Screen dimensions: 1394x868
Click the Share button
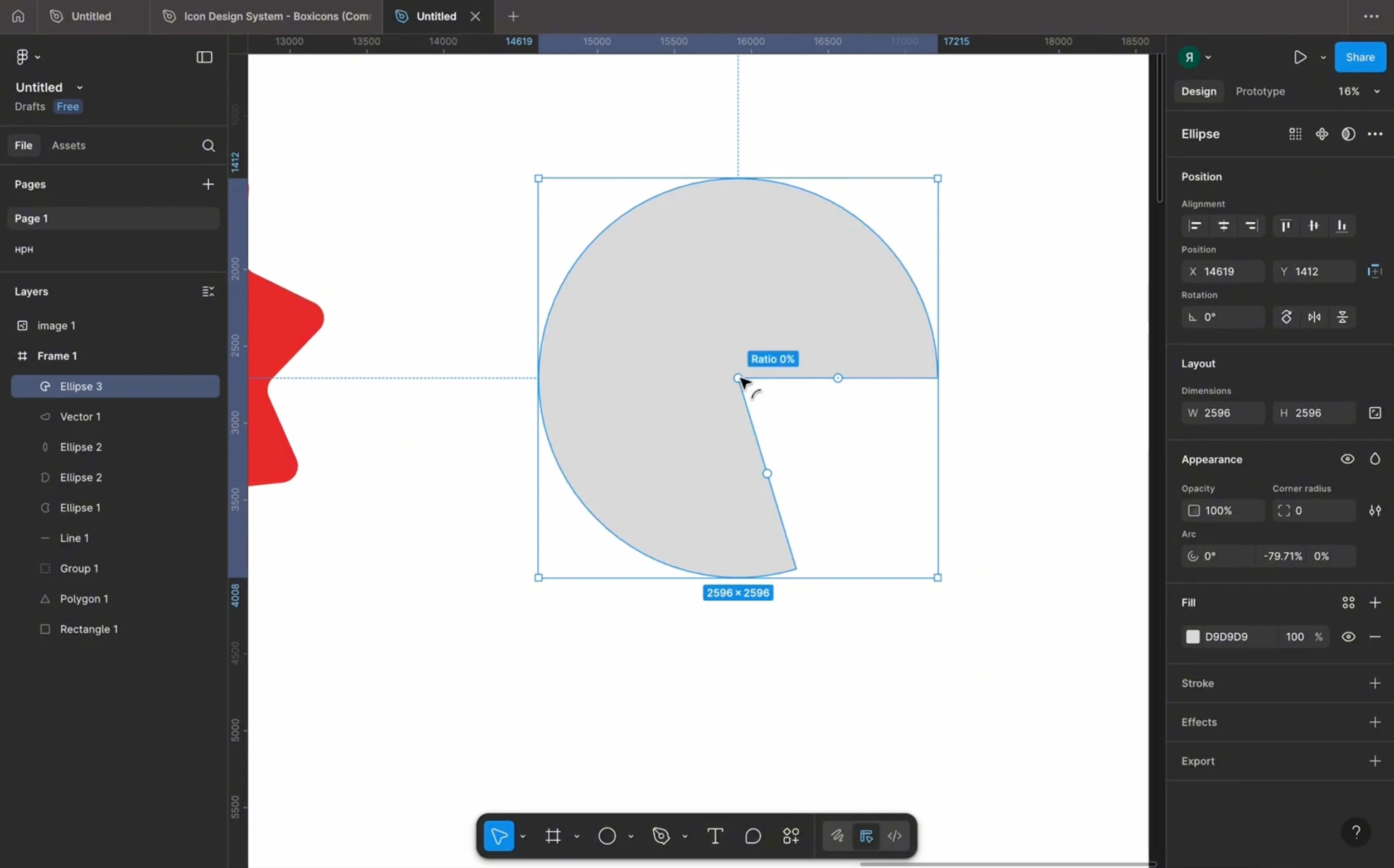coord(1359,57)
